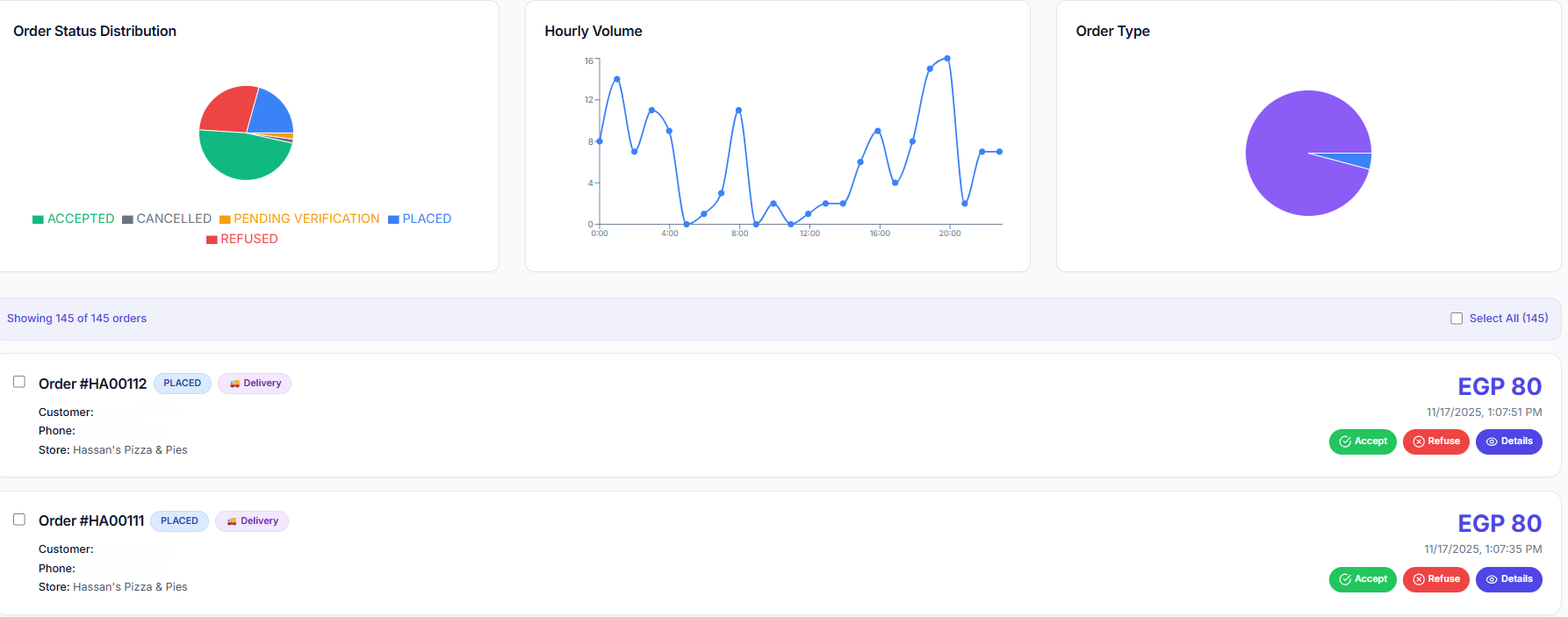Toggle the CANCELLED legend label
The image size is (1568, 617).
pos(174,219)
